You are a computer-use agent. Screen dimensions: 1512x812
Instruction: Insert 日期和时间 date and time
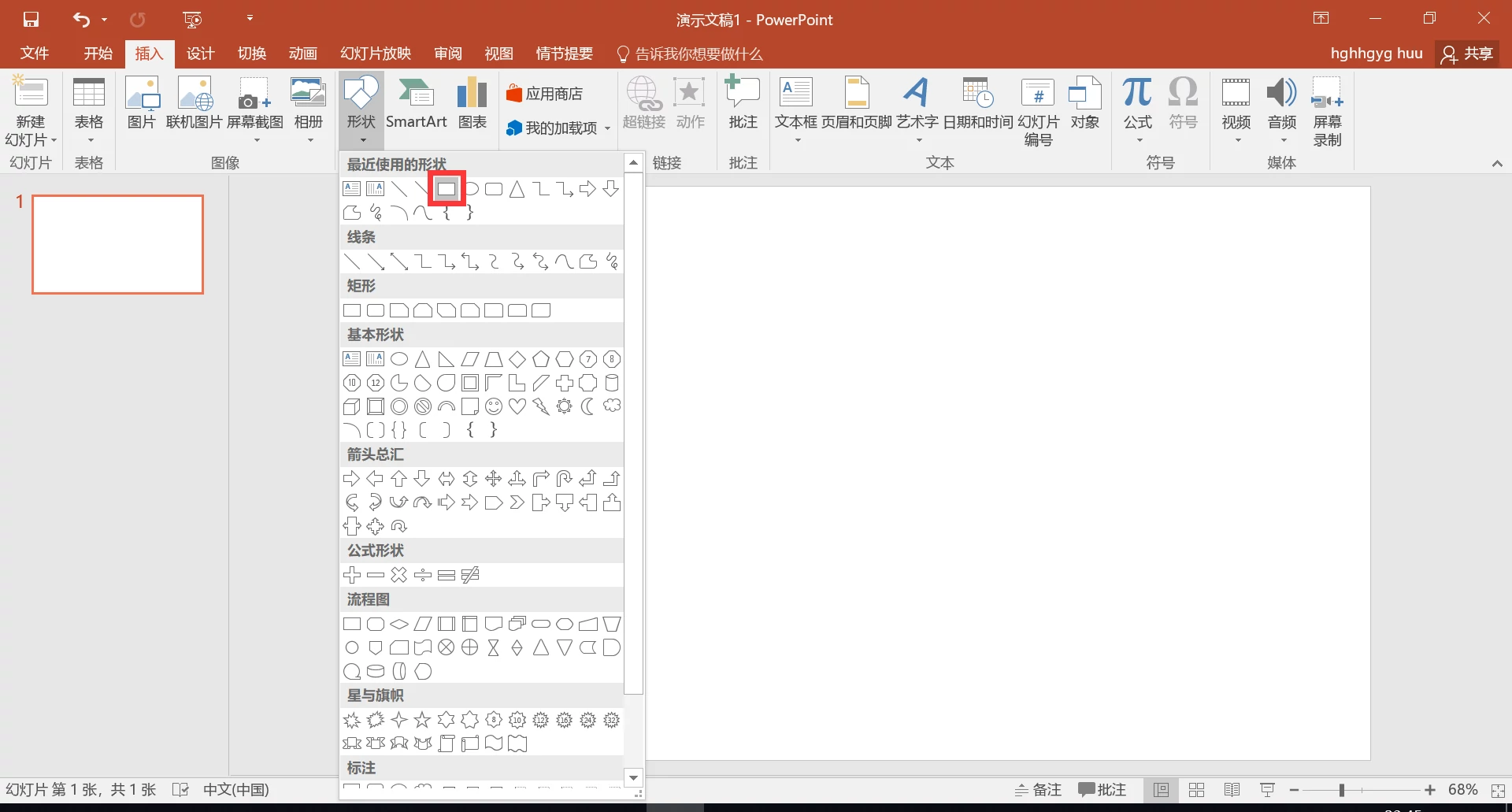click(x=978, y=103)
